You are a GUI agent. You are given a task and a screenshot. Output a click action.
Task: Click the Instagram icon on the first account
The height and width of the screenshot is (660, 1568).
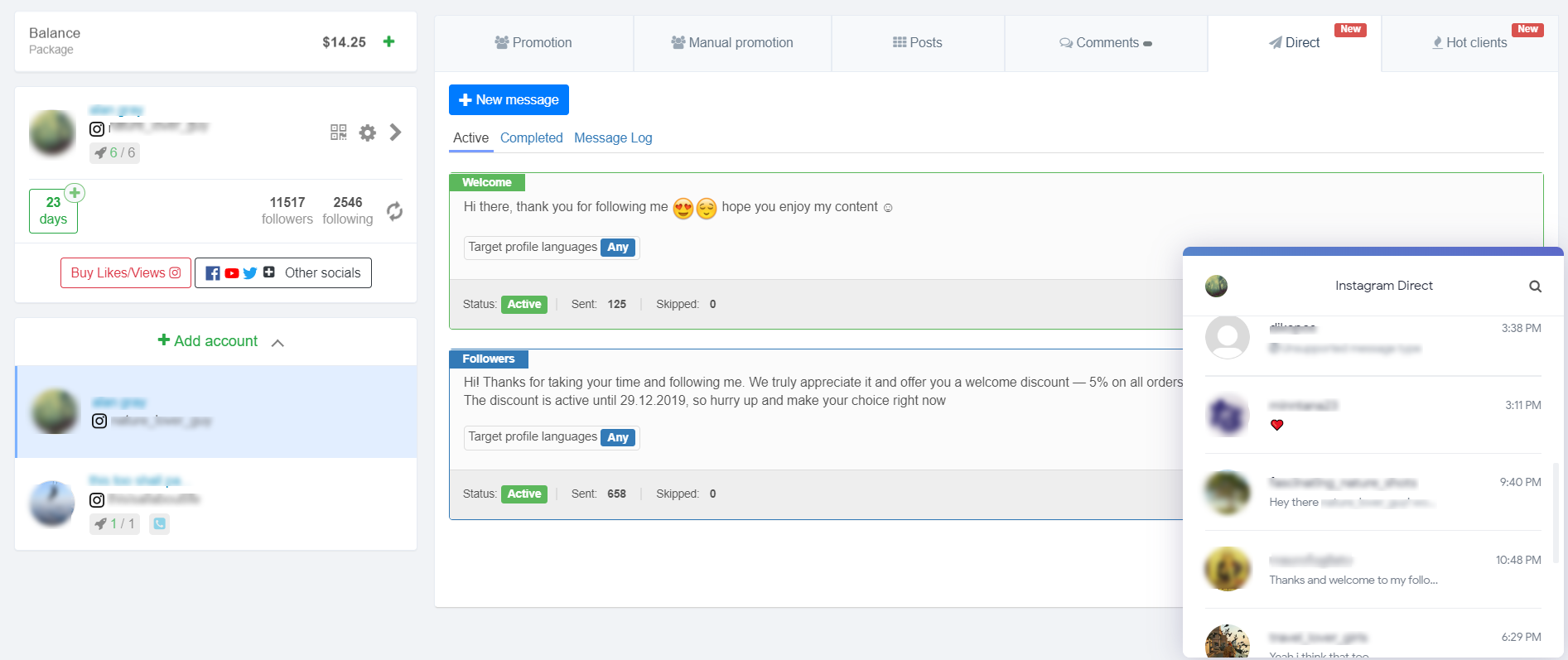[x=97, y=128]
